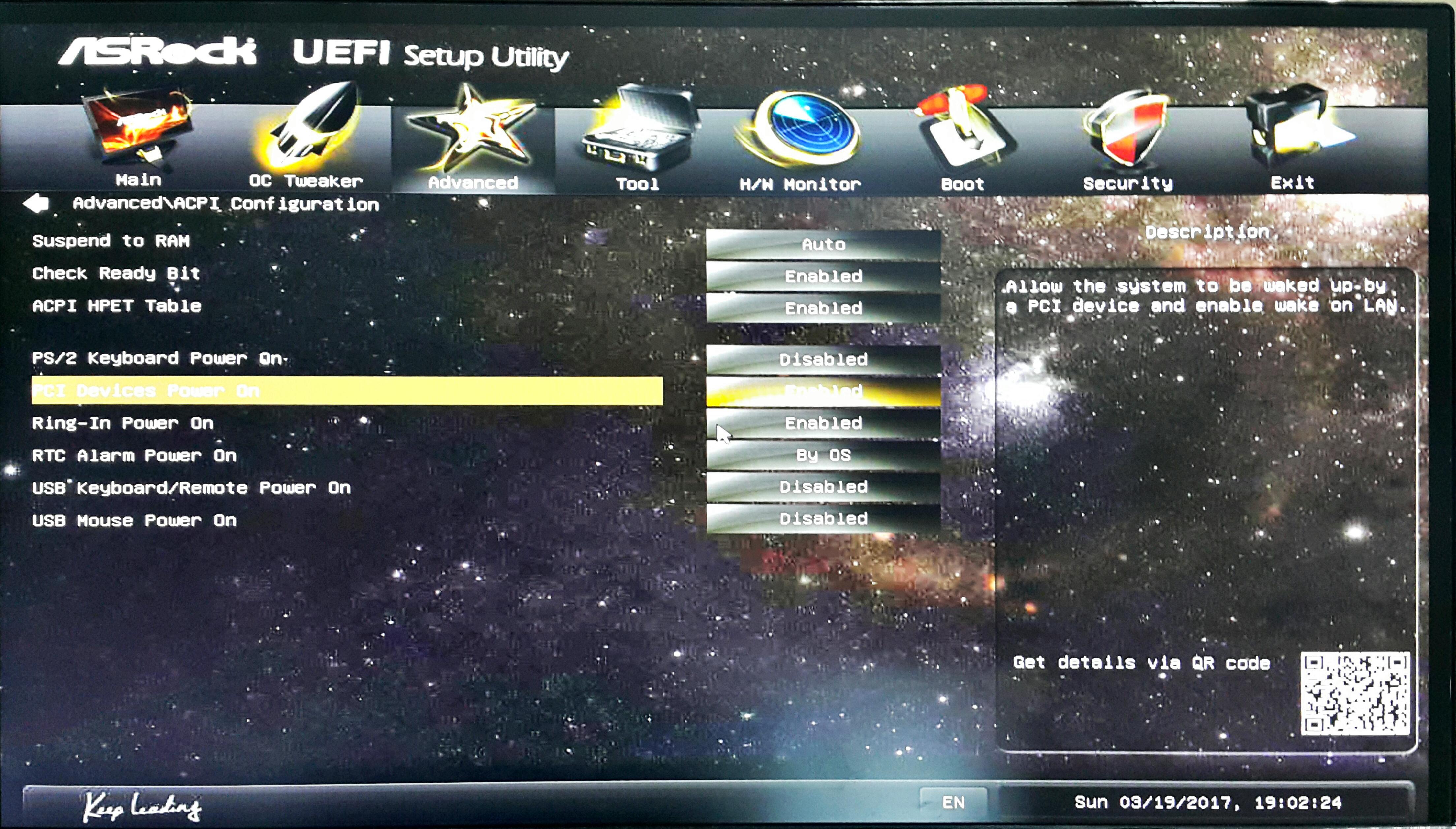The width and height of the screenshot is (1456, 829).
Task: Click the Boot lever icon
Action: coord(964,129)
